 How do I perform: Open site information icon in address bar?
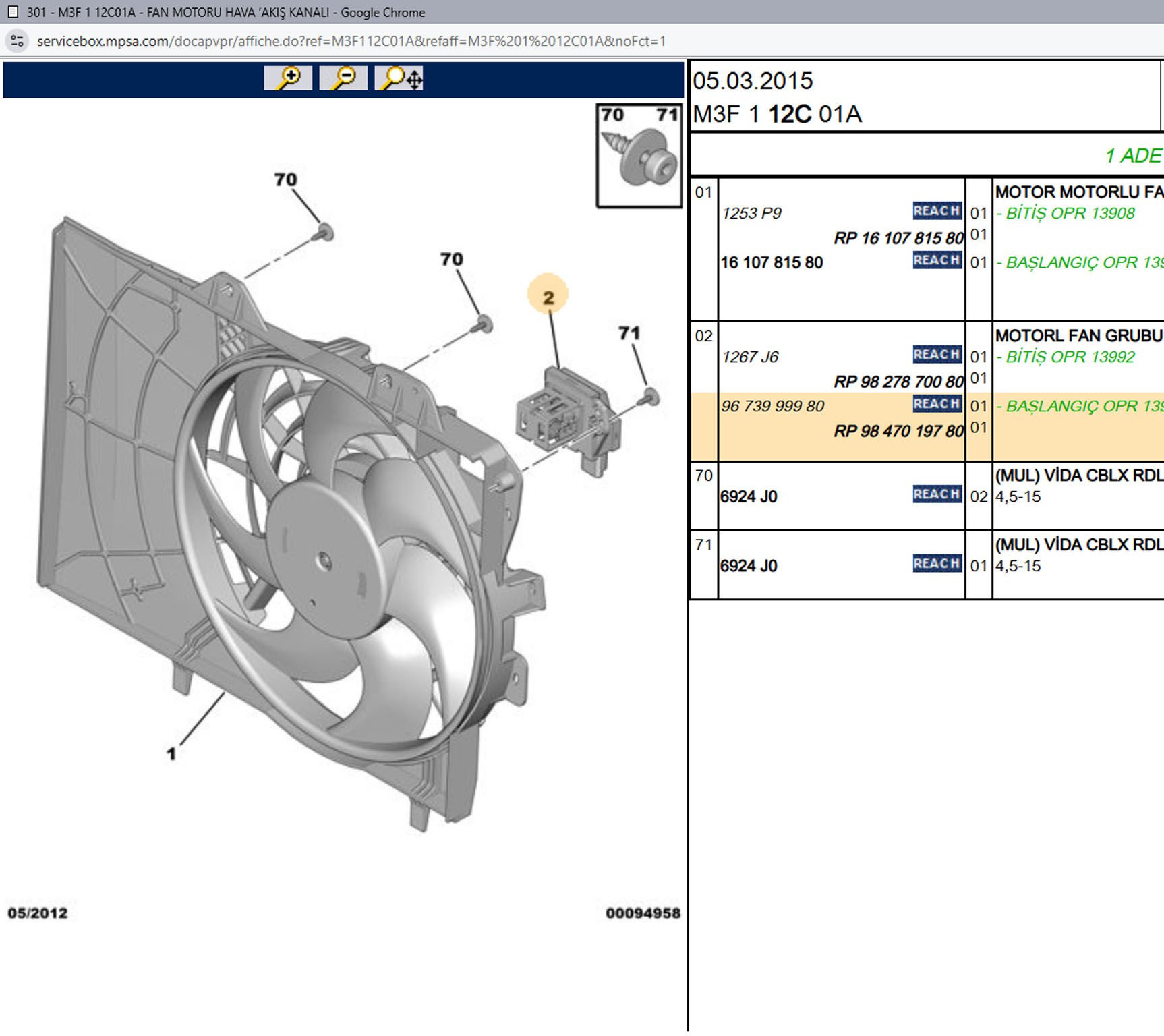pos(18,41)
